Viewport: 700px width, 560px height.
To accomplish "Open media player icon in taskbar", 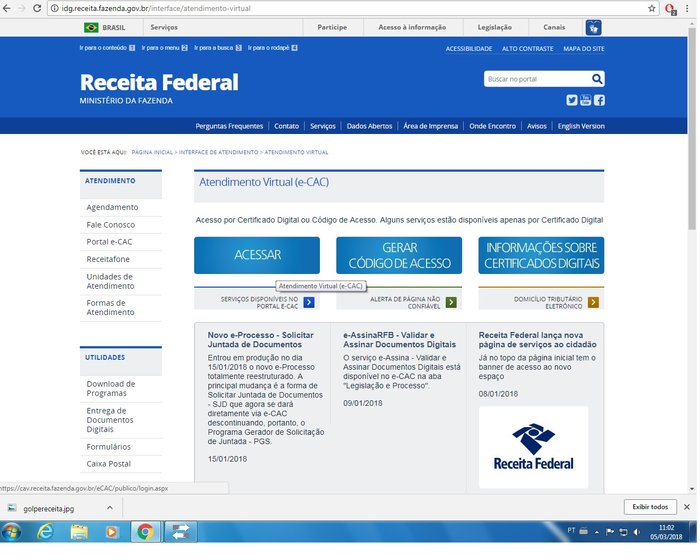I will click(x=112, y=531).
